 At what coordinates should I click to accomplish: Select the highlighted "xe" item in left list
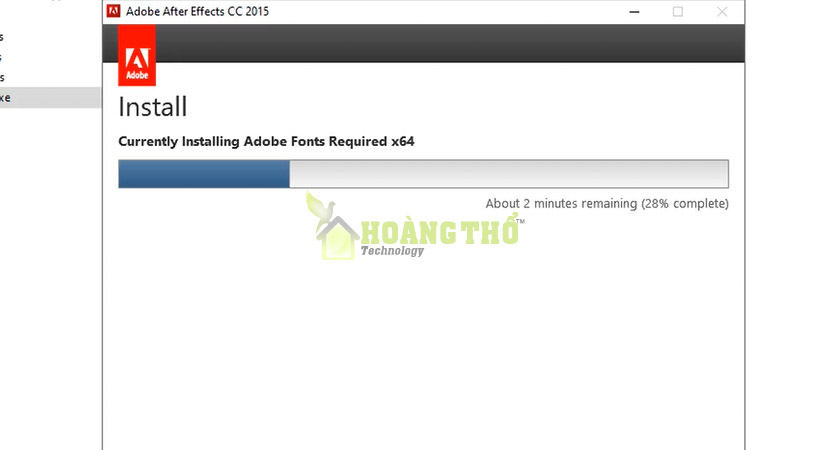(50, 98)
